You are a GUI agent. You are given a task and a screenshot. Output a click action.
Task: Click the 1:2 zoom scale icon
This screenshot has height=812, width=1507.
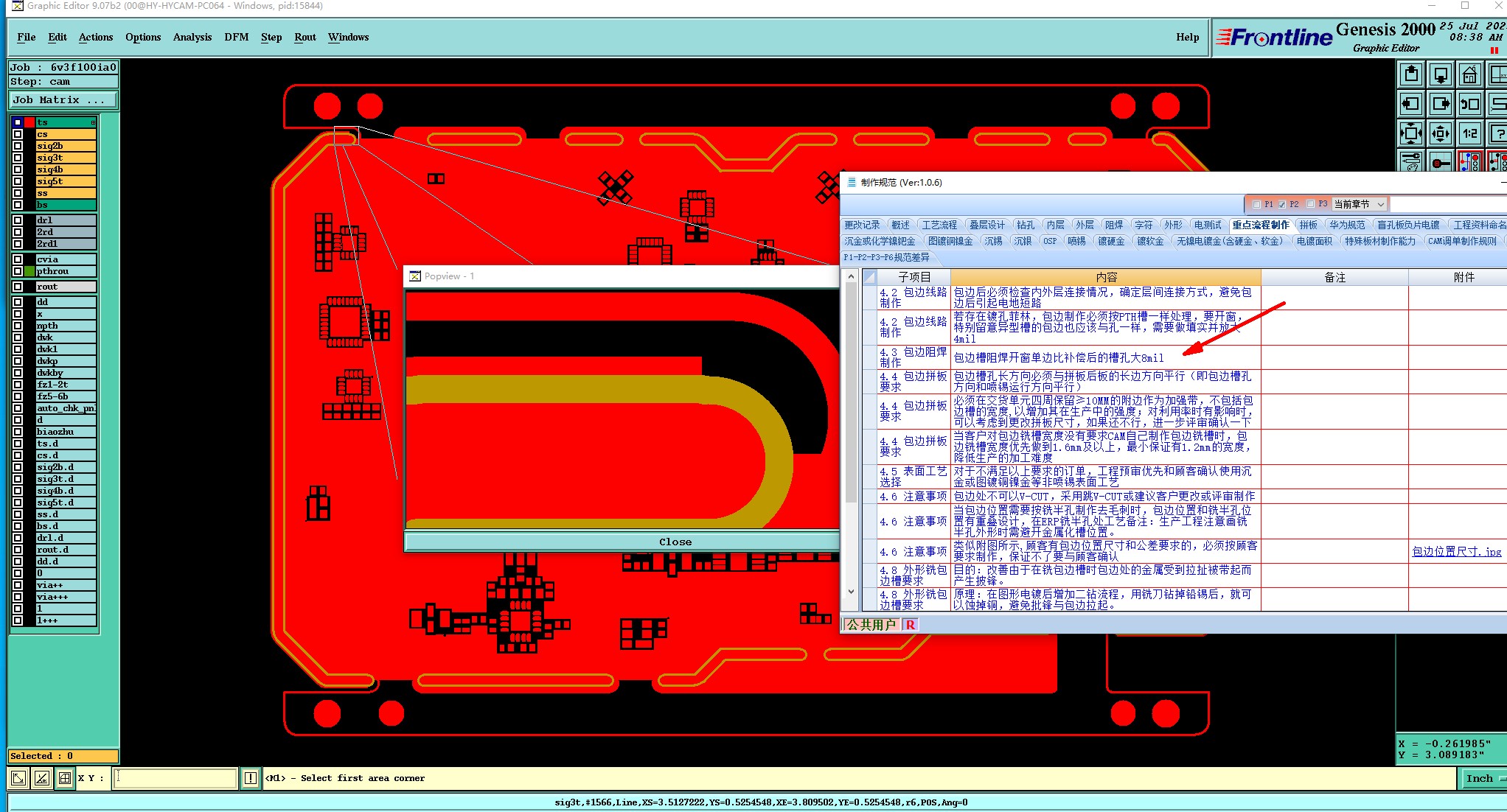(x=1469, y=133)
